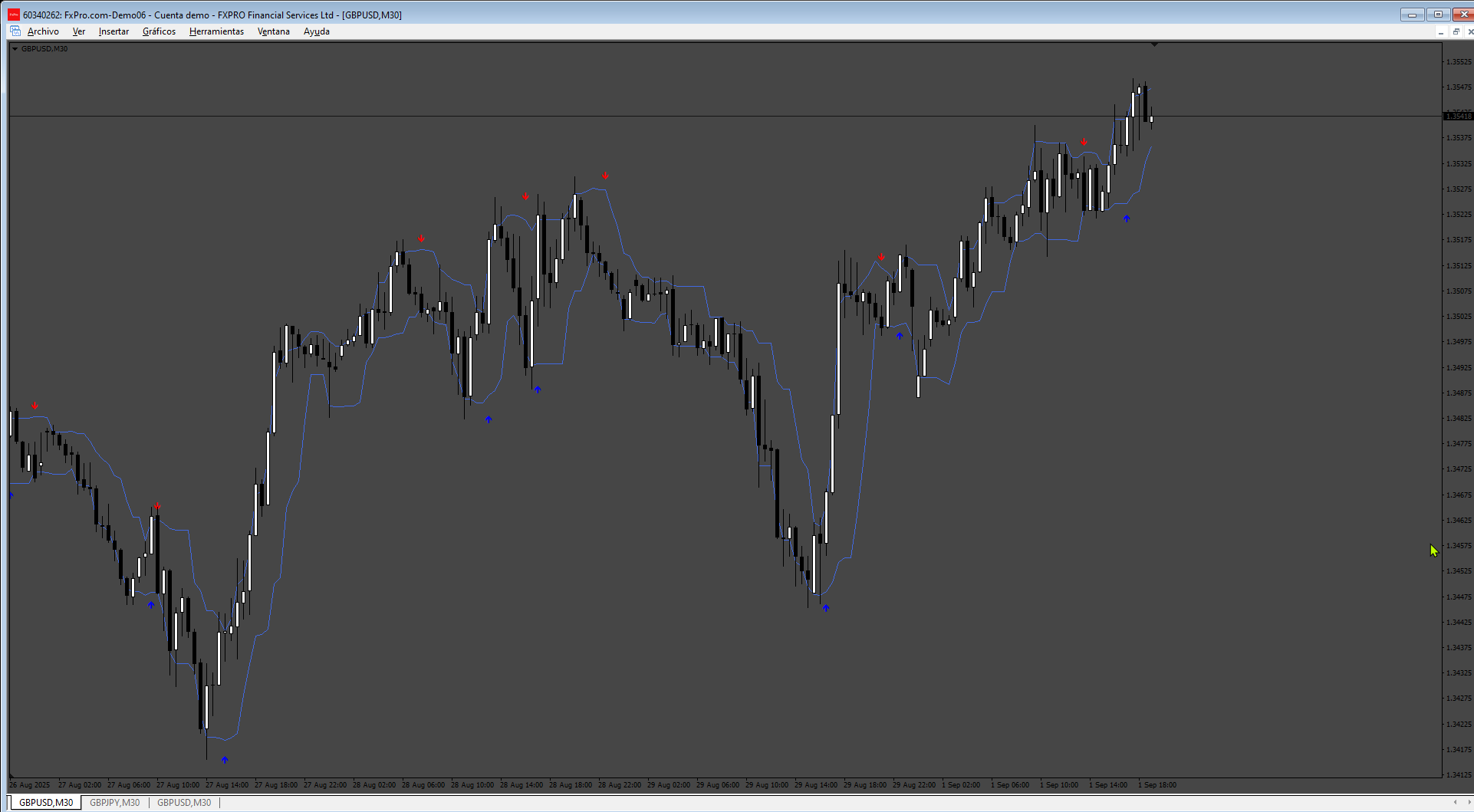Select the active GBPUSD,M30 tab left of GBPJPY,M30
This screenshot has width=1474, height=812.
pos(46,803)
